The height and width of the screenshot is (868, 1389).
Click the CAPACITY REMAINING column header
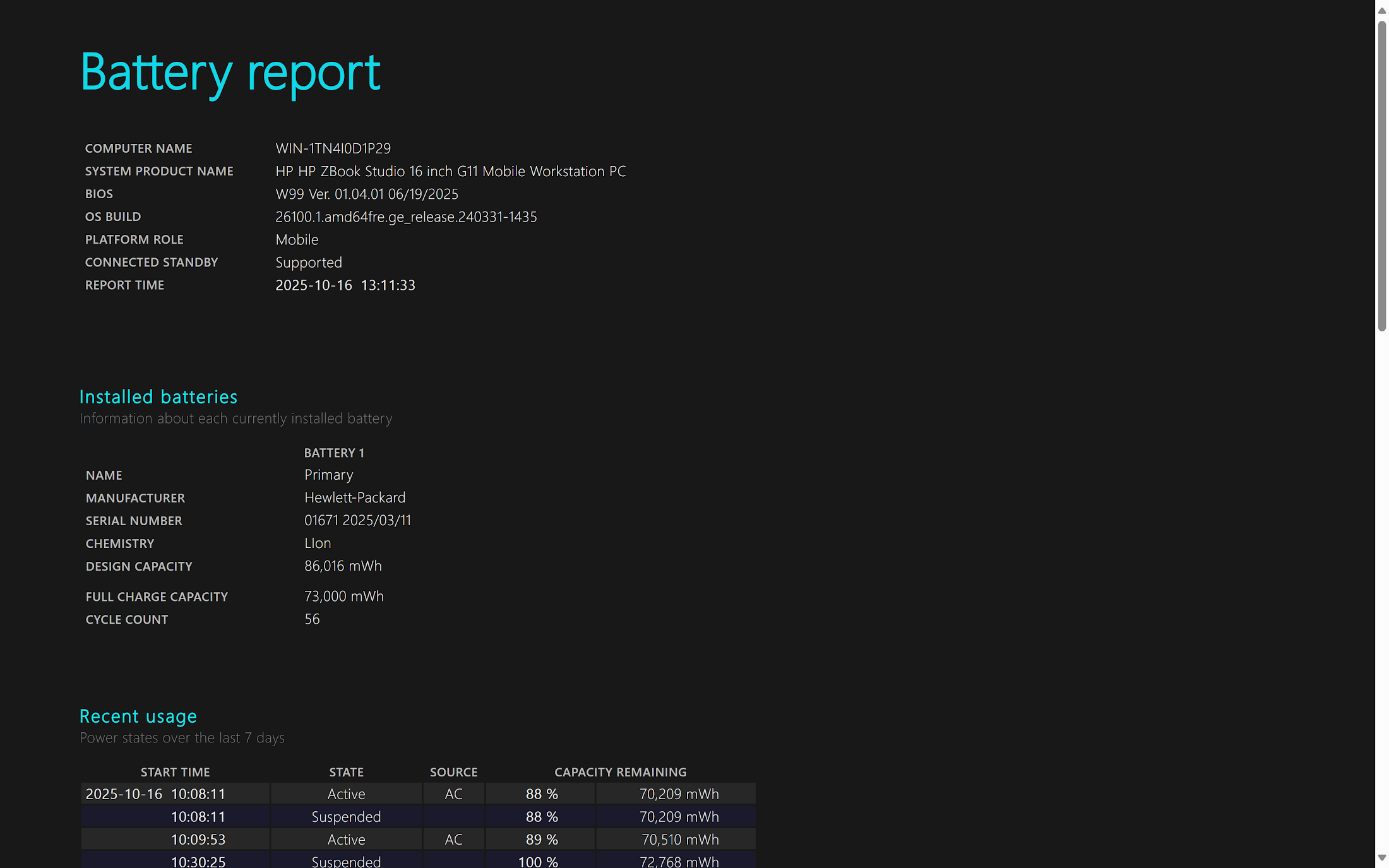coord(621,772)
